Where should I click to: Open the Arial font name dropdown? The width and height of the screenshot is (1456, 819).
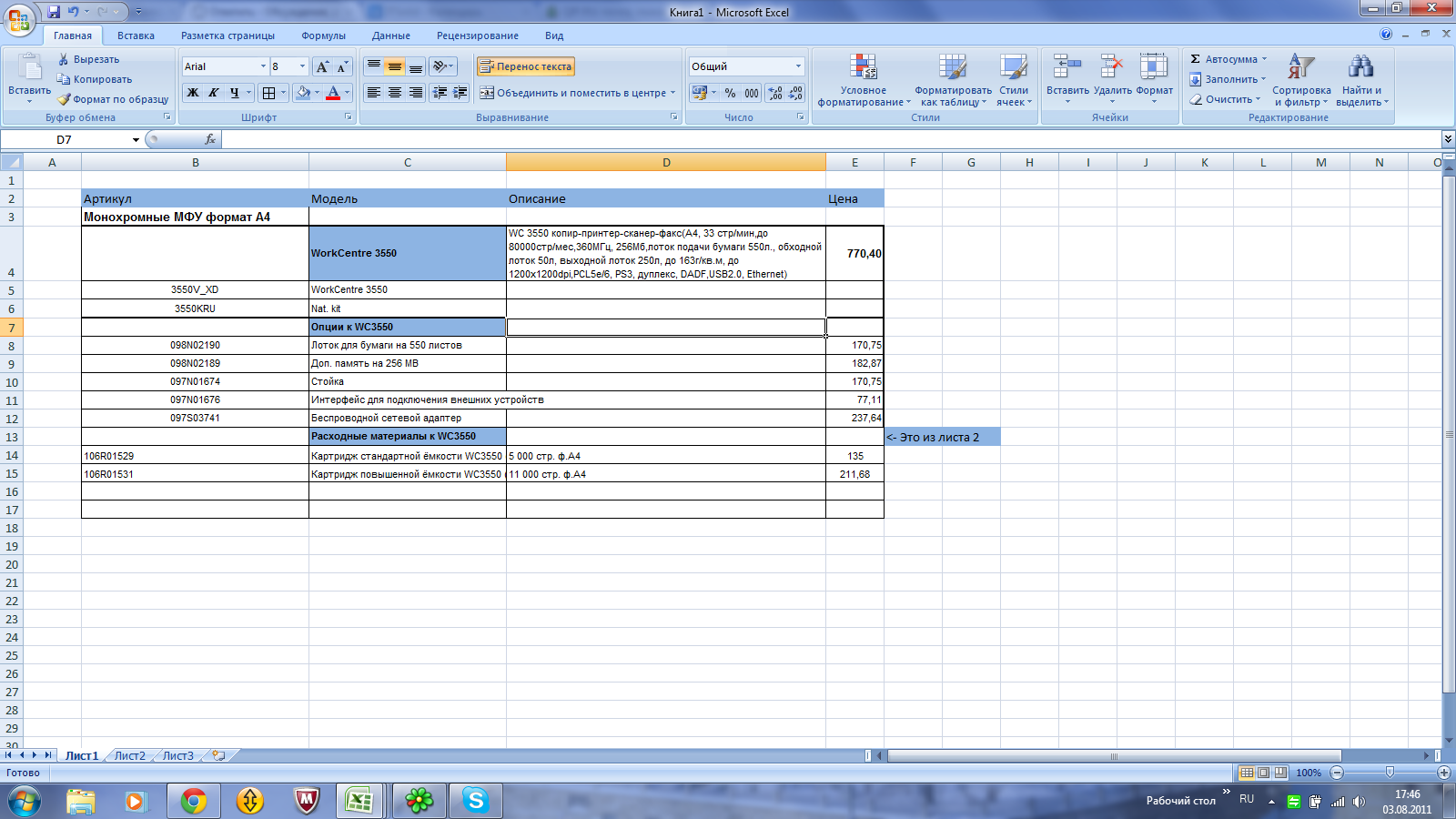(263, 66)
